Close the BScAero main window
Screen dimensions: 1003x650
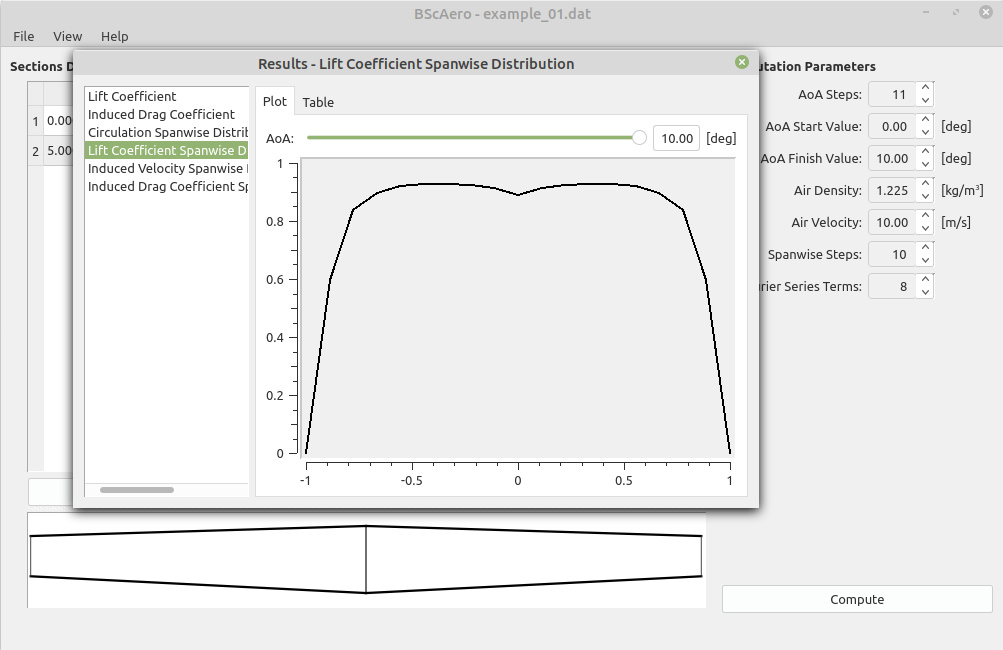click(x=986, y=12)
